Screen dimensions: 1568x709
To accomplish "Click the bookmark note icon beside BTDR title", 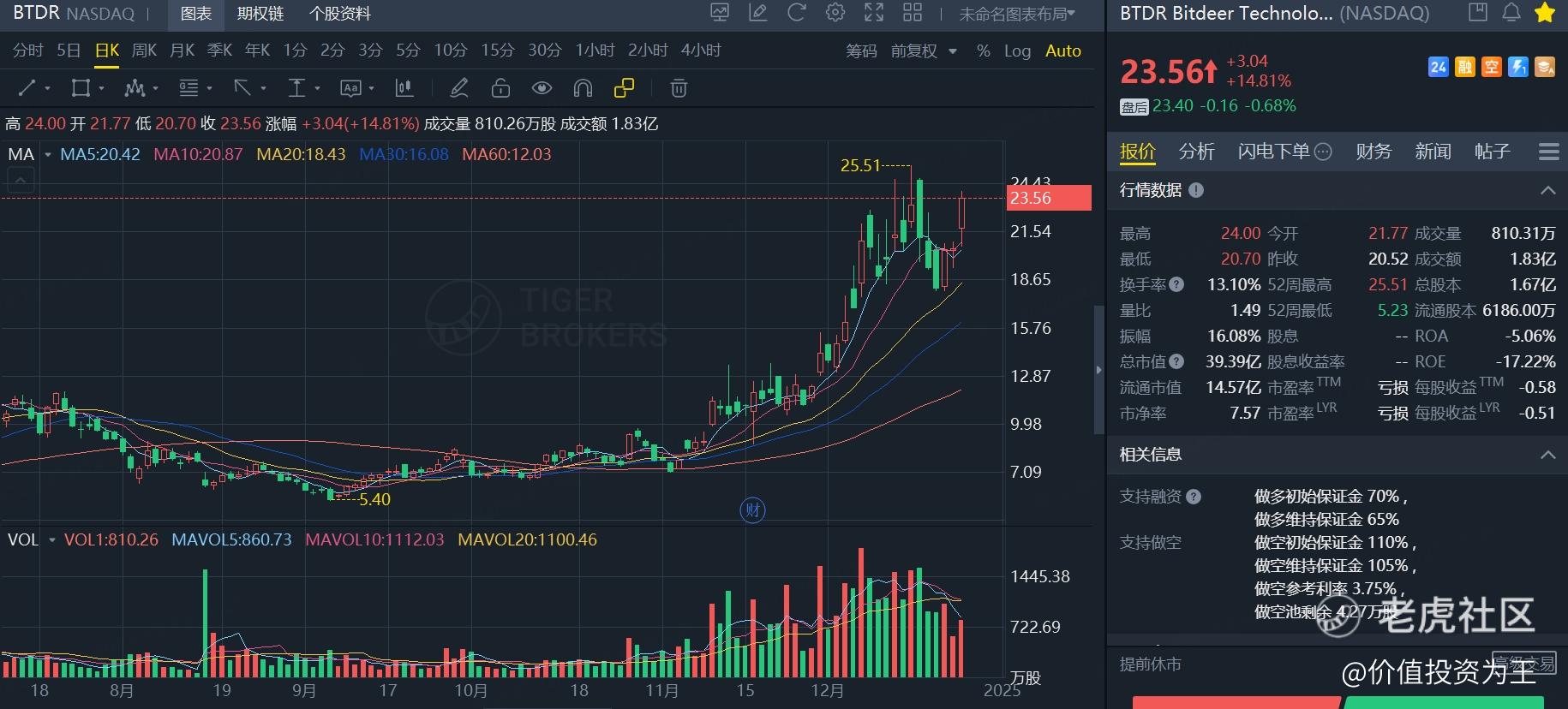I will (x=1478, y=12).
